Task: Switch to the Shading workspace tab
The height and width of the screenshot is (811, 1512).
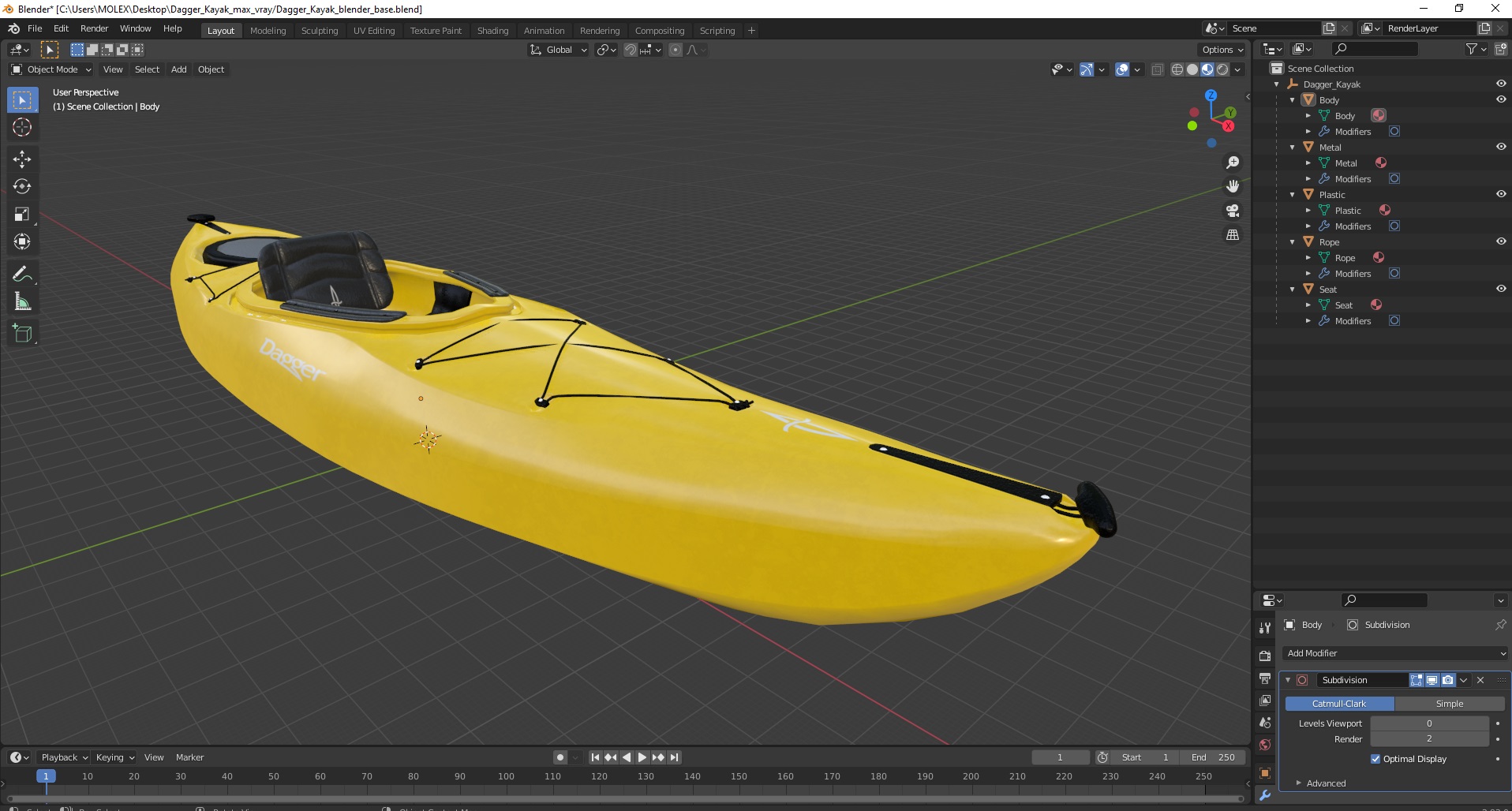Action: point(492,31)
